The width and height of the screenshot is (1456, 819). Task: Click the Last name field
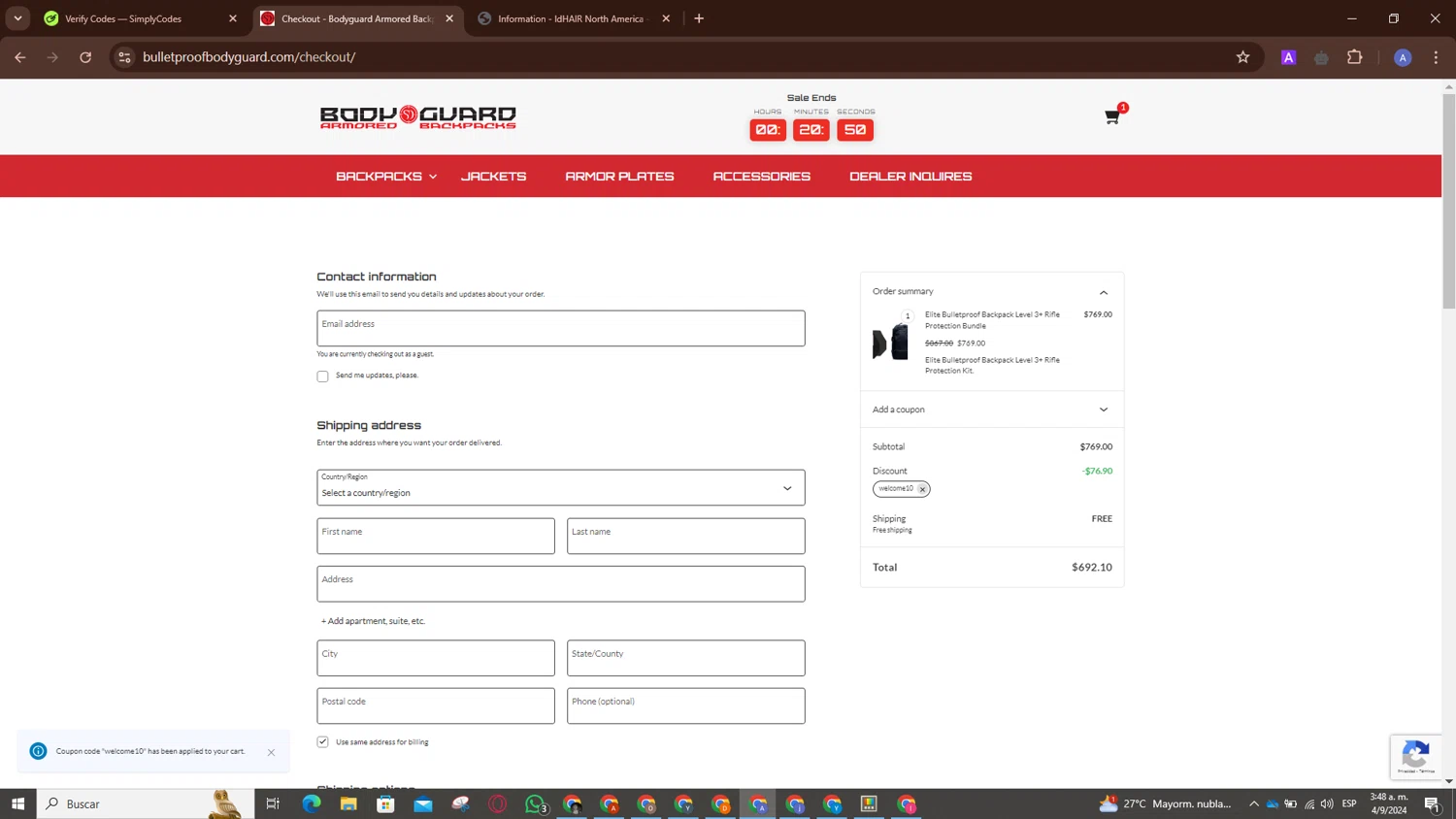coord(686,536)
